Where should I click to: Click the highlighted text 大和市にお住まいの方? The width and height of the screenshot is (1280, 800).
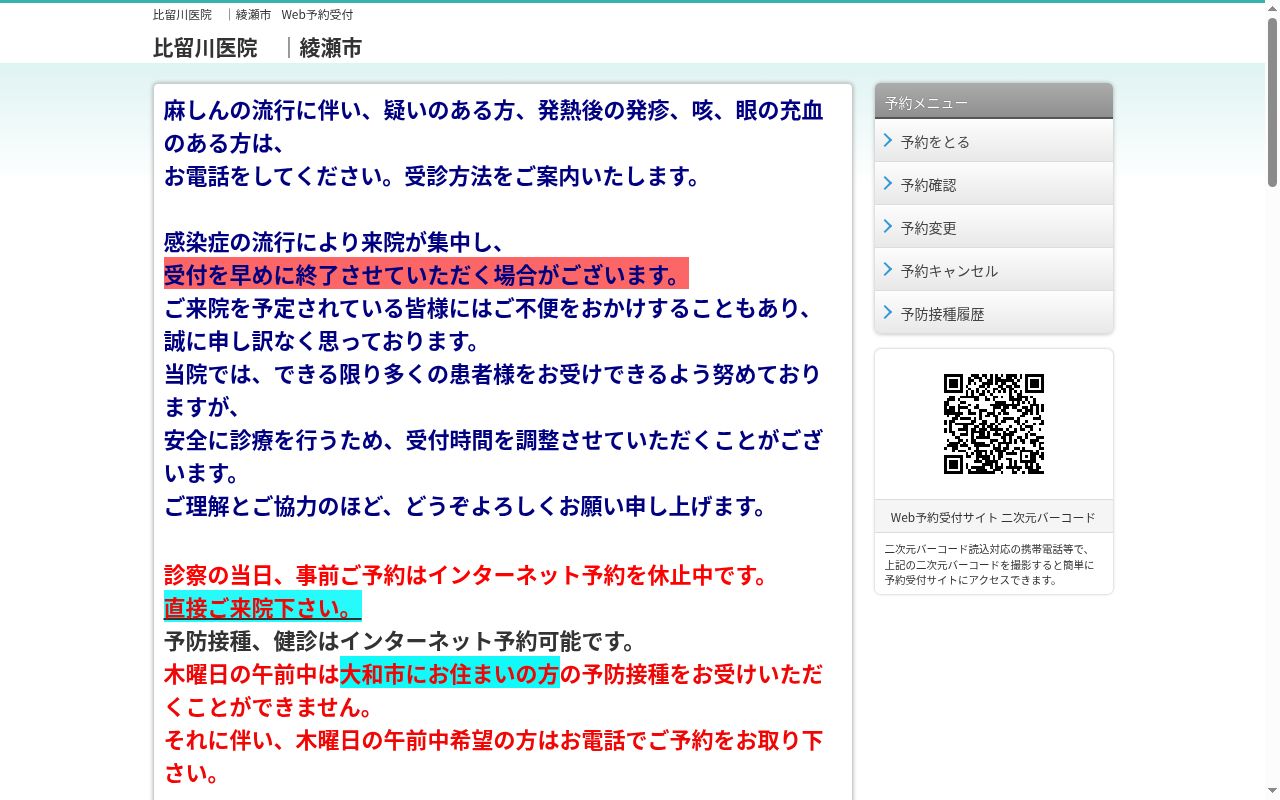pos(450,673)
